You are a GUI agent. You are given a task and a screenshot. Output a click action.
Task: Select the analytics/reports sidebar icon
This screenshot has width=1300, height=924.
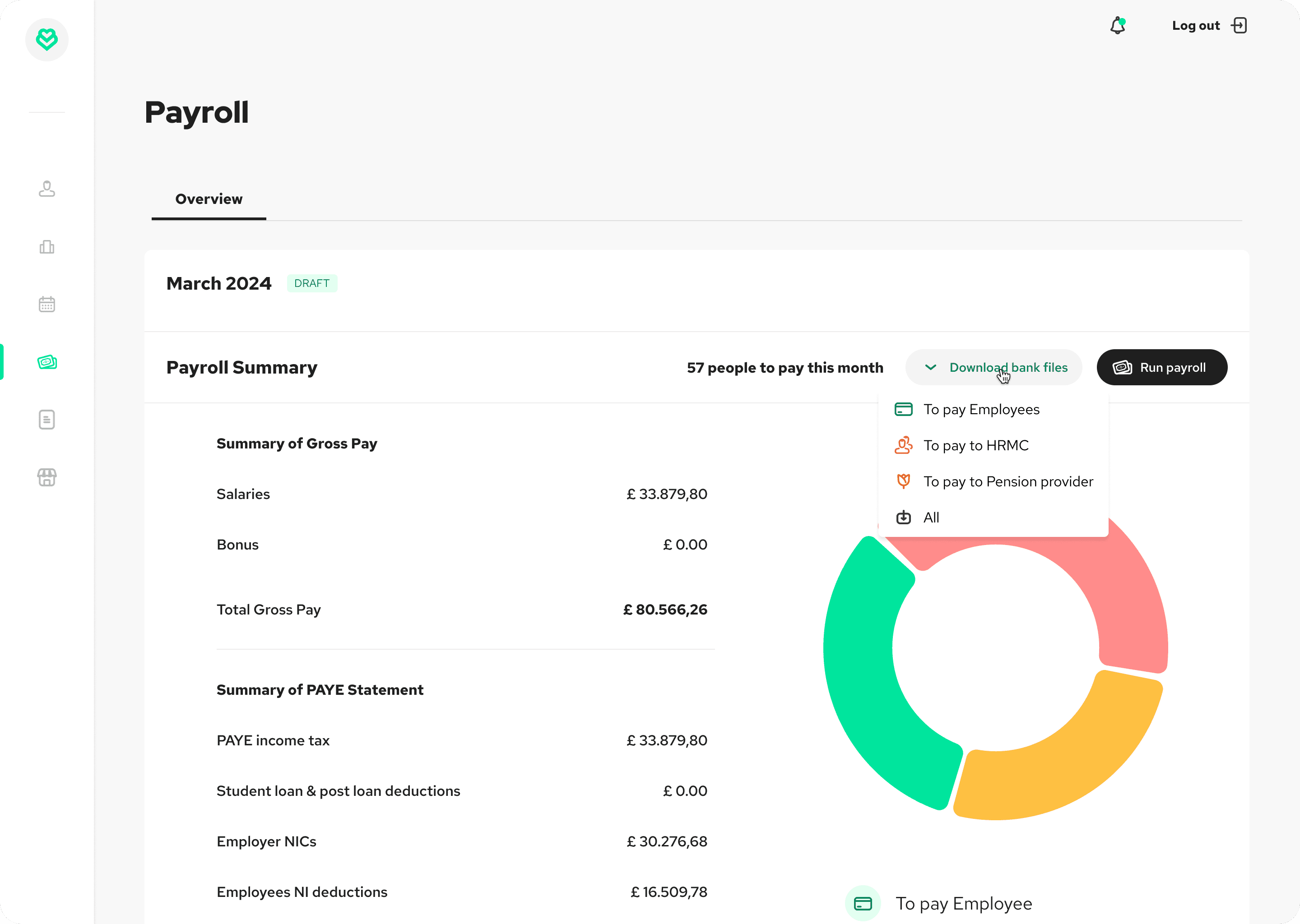(47, 246)
